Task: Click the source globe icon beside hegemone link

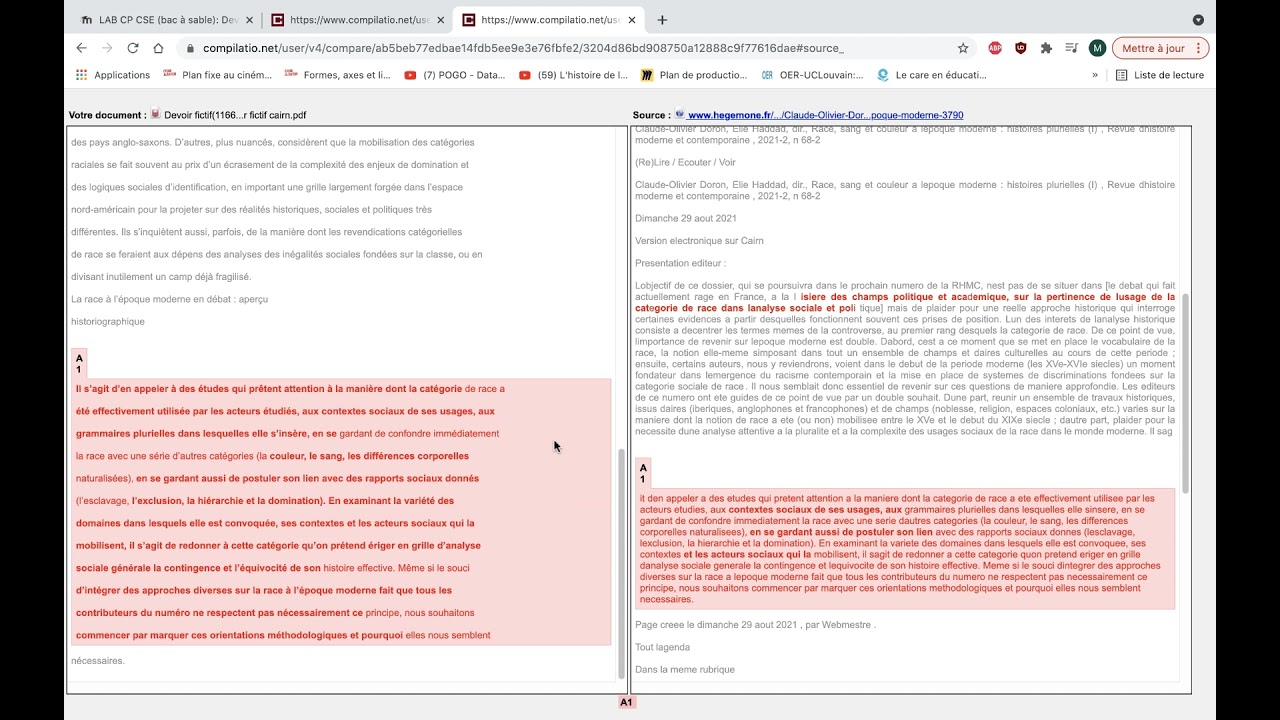Action: (680, 114)
